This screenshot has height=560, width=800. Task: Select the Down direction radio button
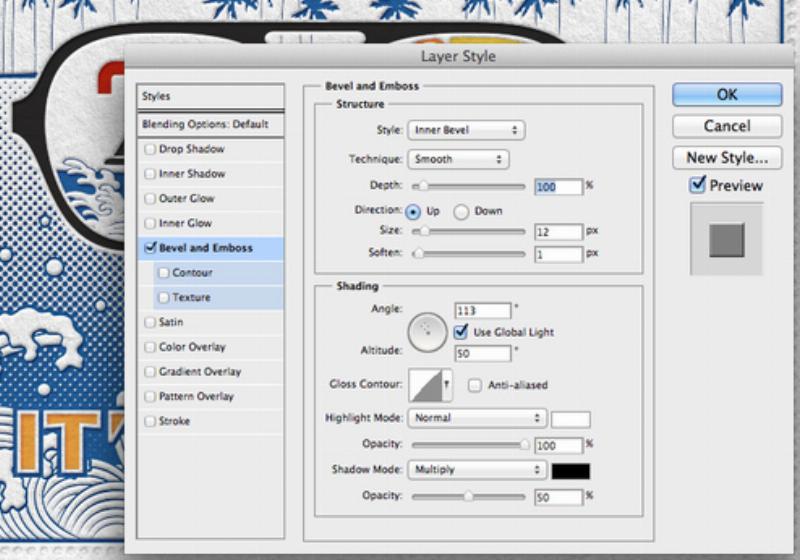[461, 211]
